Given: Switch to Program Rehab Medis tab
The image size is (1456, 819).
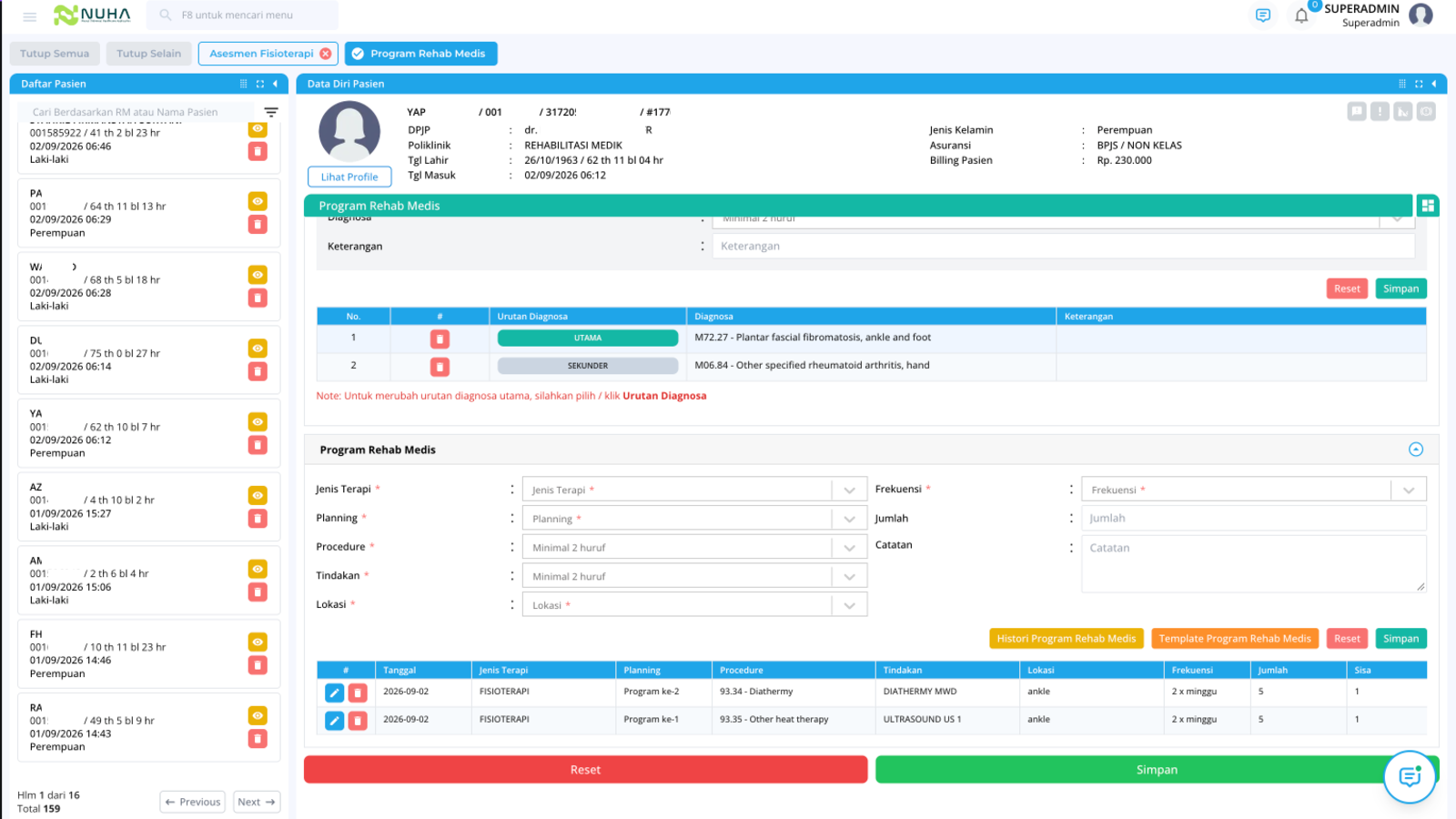Looking at the screenshot, I should tap(421, 54).
